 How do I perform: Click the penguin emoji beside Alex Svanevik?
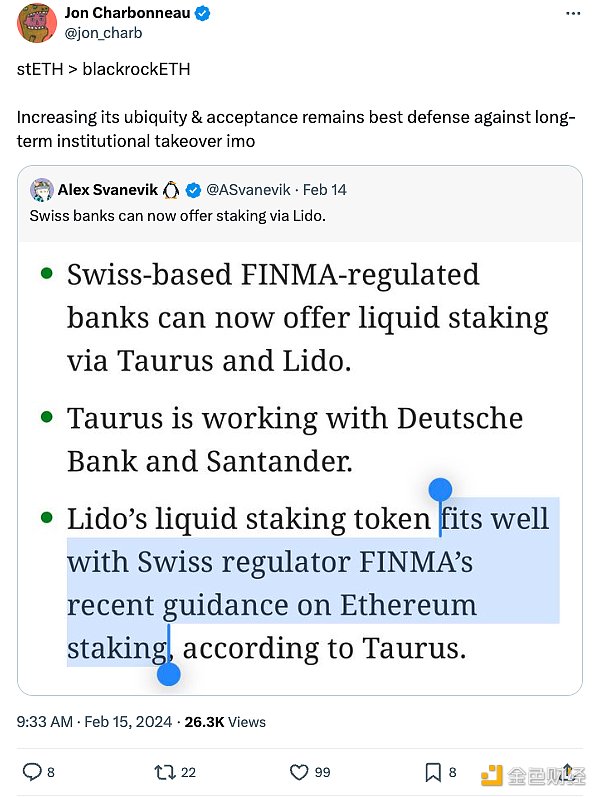(171, 190)
